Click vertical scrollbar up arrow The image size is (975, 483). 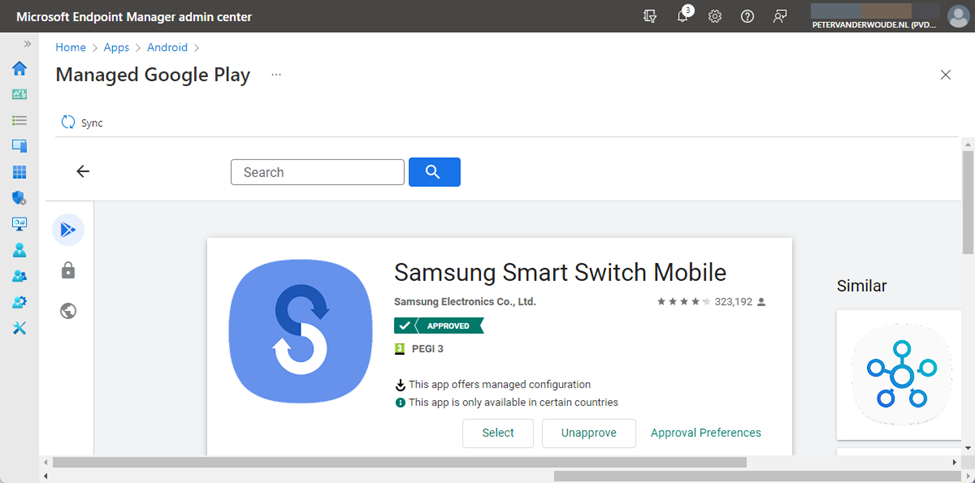point(968,144)
